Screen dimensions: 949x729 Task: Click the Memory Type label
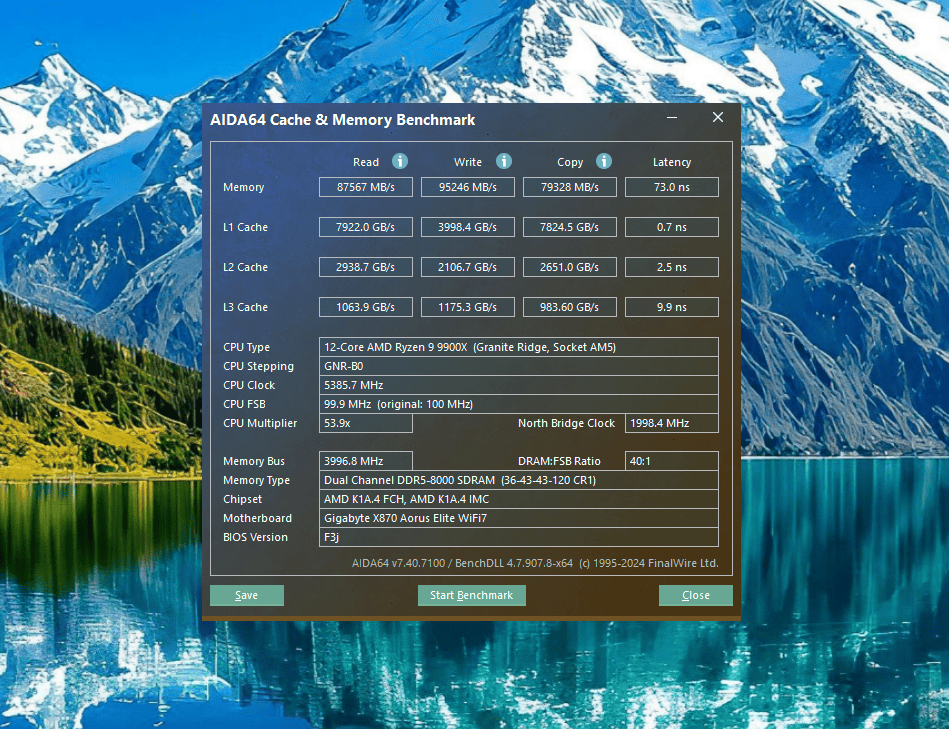click(257, 480)
